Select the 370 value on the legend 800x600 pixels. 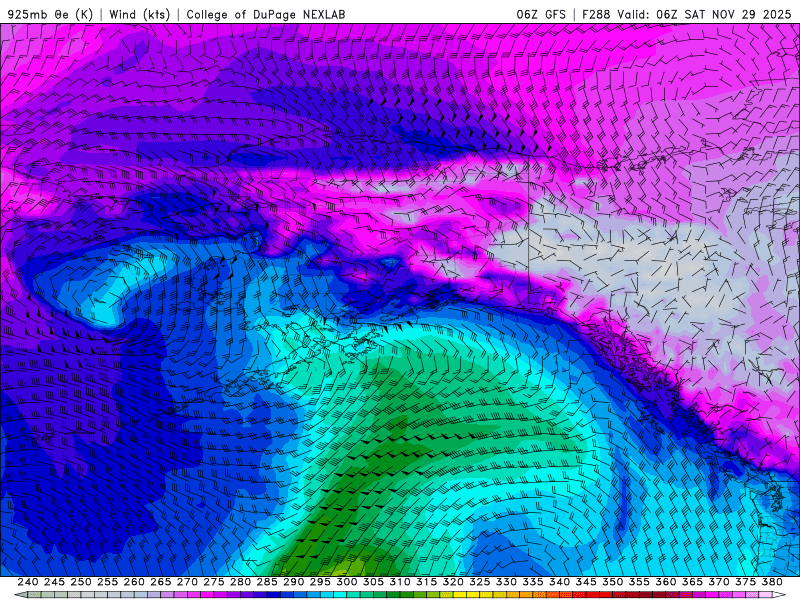point(719,582)
